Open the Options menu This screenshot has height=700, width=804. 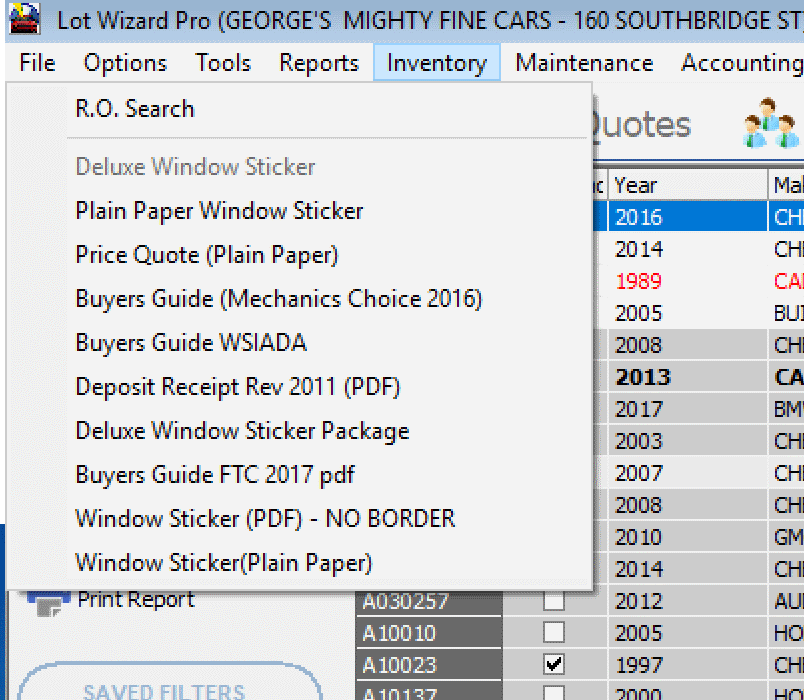tap(124, 62)
